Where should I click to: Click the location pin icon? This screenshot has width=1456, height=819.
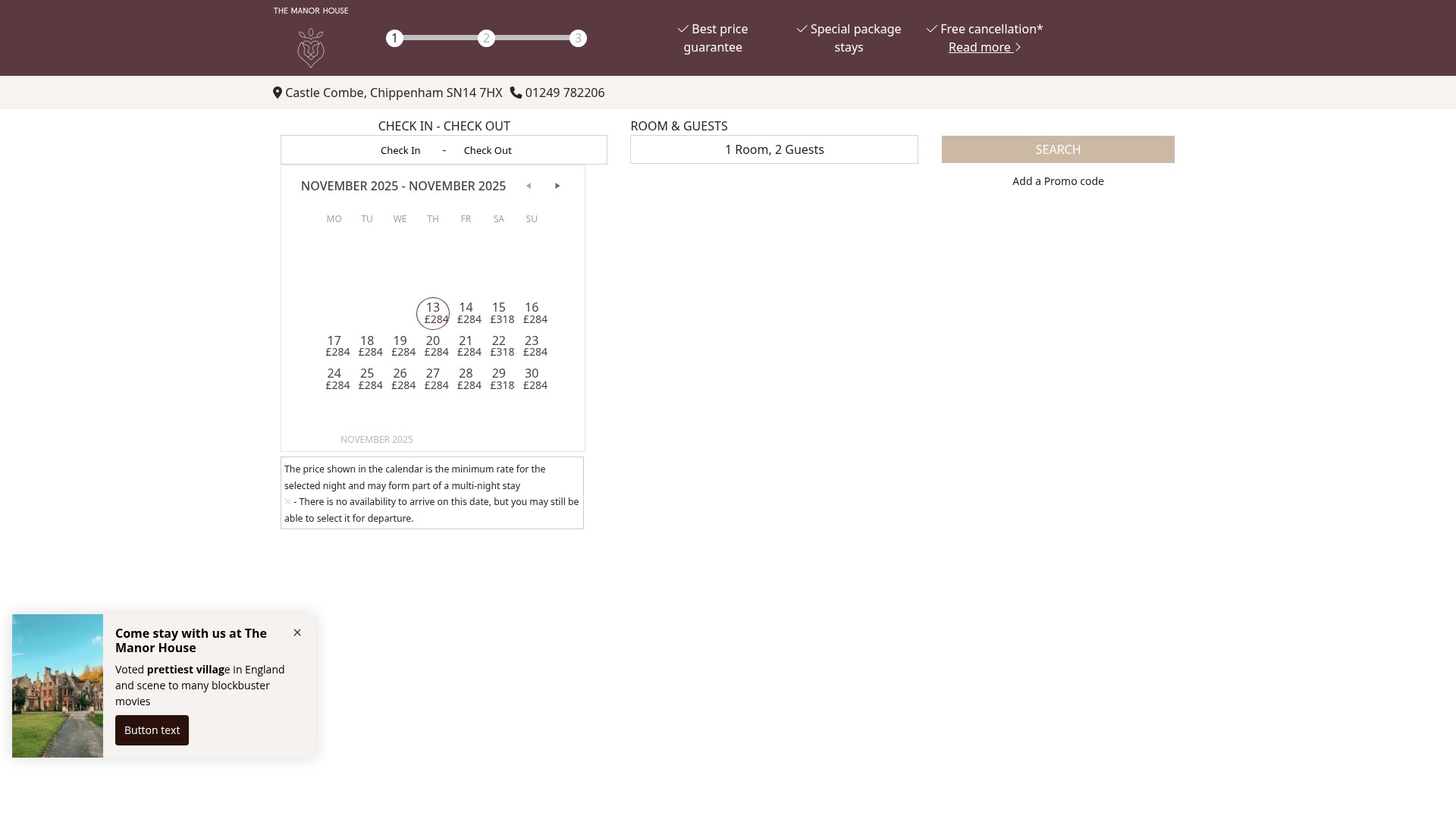(278, 93)
